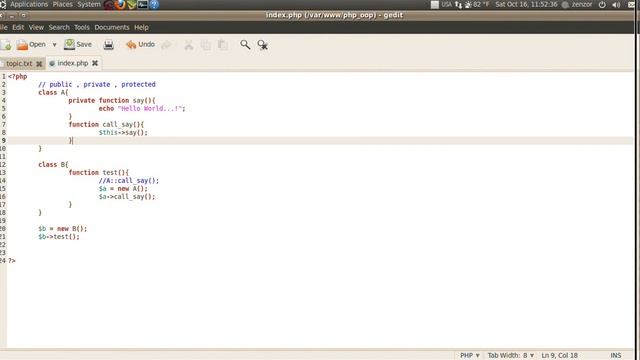This screenshot has height=360, width=640.
Task: Click the INS insert mode indicator
Action: [616, 356]
